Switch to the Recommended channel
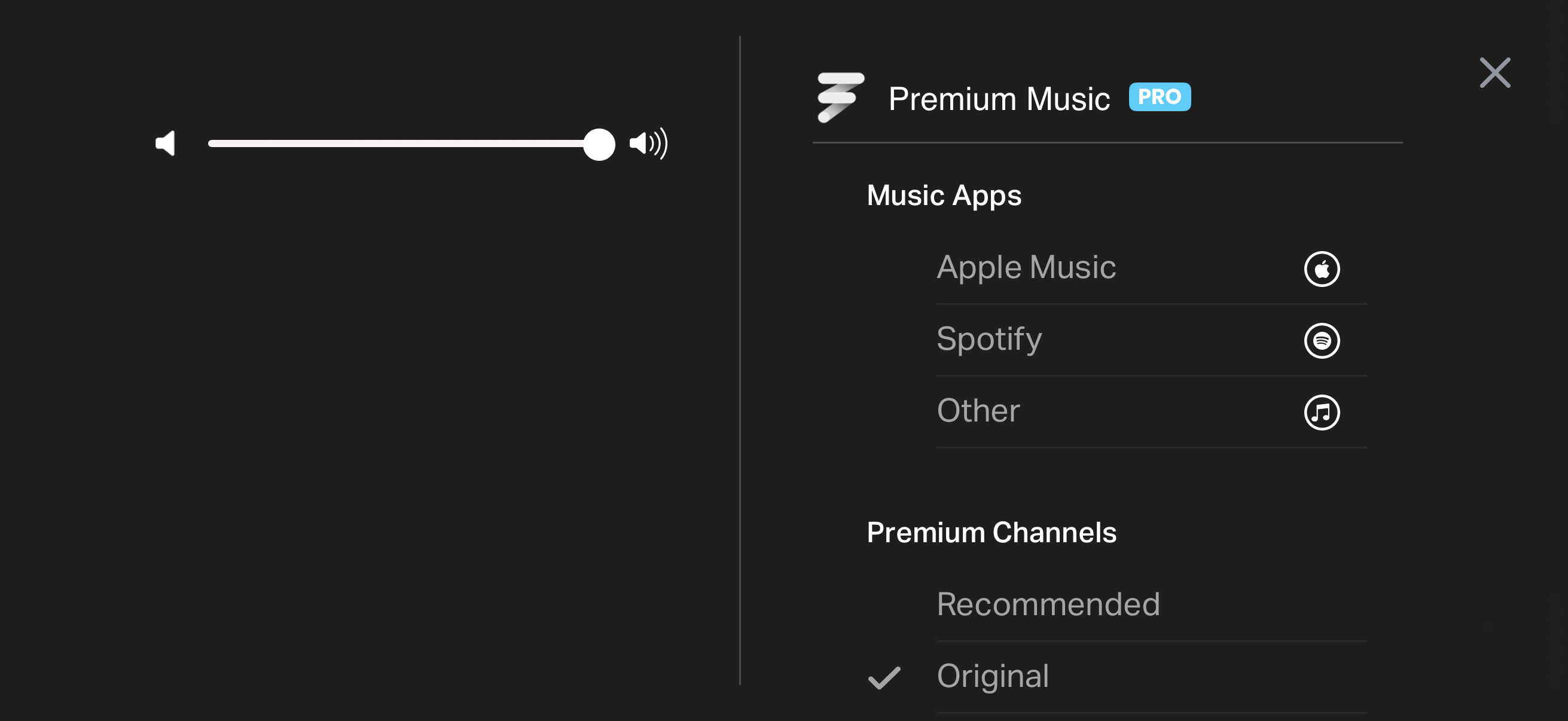1568x721 pixels. pyautogui.click(x=1048, y=605)
